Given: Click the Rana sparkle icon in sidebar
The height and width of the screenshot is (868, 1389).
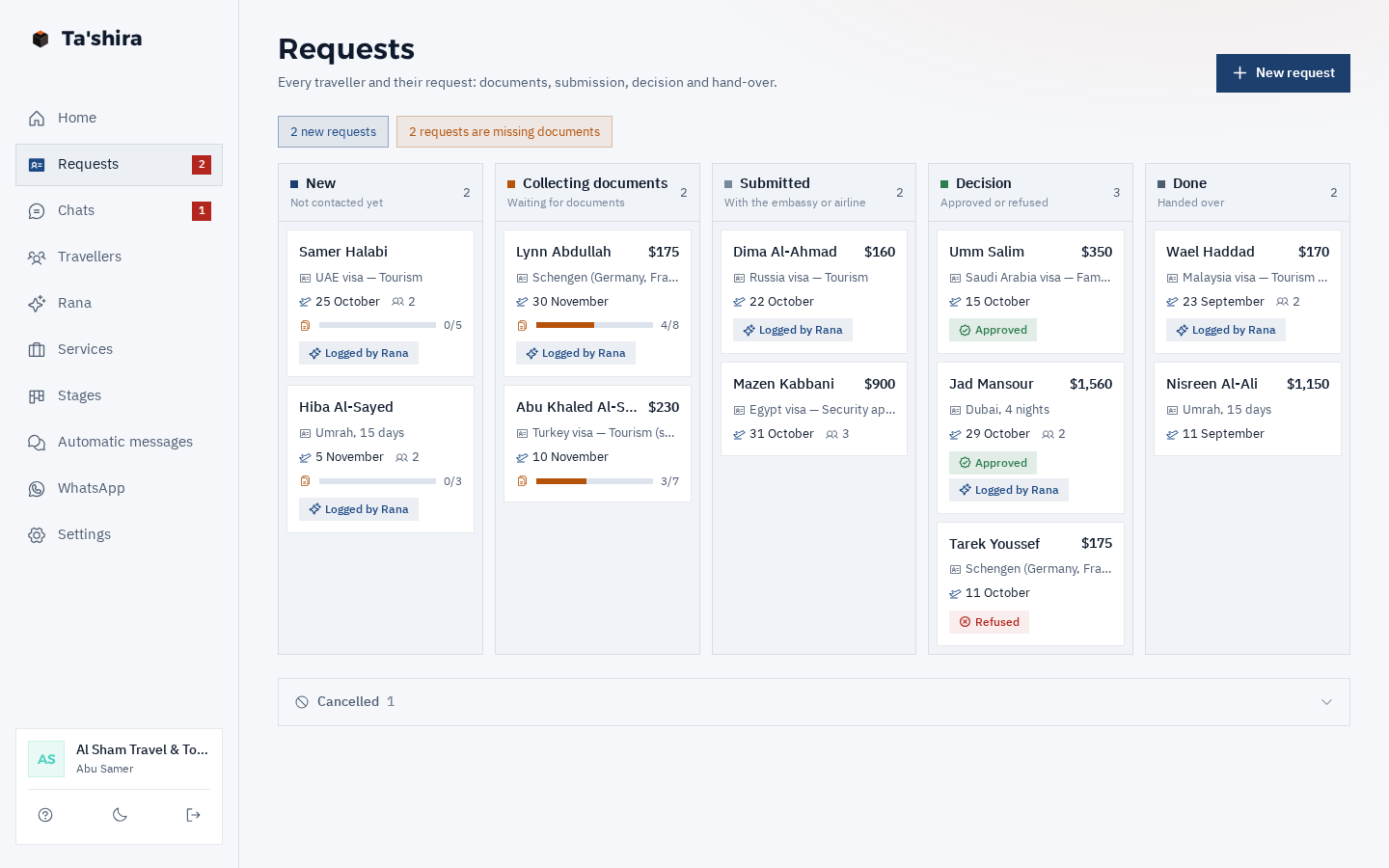Looking at the screenshot, I should click(x=37, y=304).
